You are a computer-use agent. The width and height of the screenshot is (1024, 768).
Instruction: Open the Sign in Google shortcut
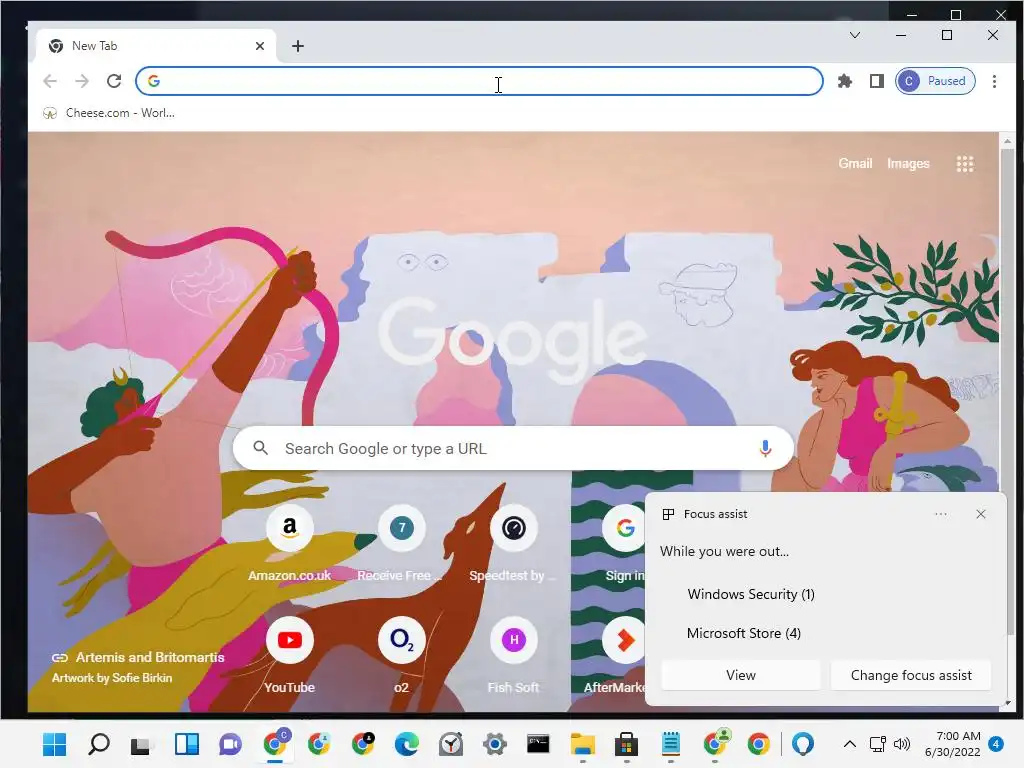pyautogui.click(x=625, y=543)
